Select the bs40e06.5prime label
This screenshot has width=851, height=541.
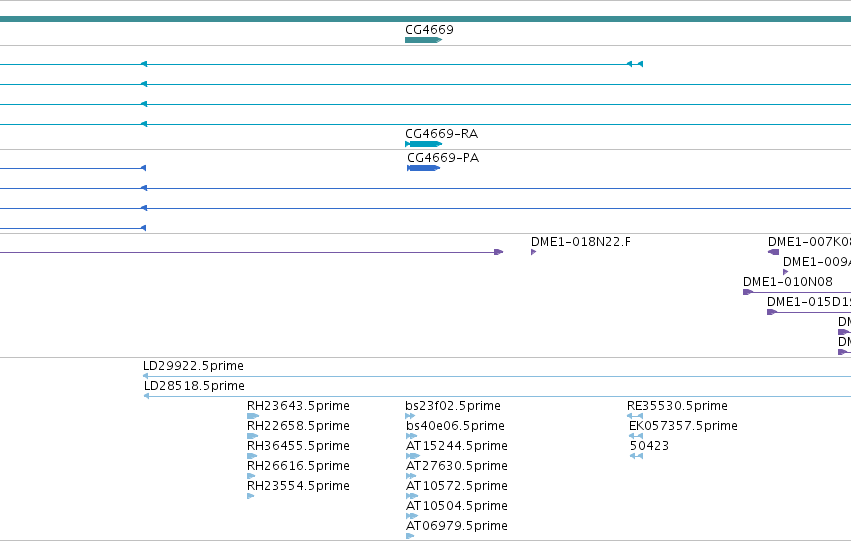455,426
